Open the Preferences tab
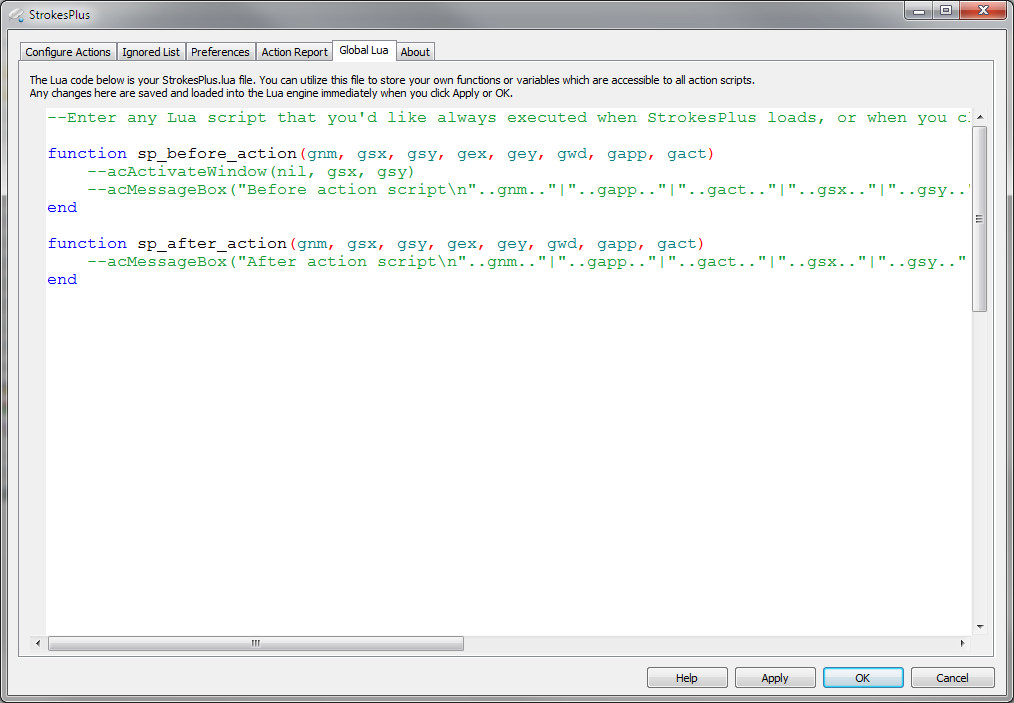The width and height of the screenshot is (1014, 703). pos(221,52)
